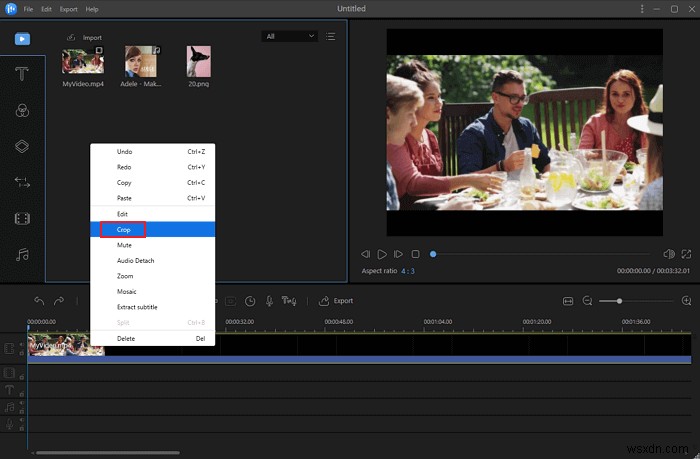700x459 pixels.
Task: Open the Filters panel in sidebar
Action: 22,111
